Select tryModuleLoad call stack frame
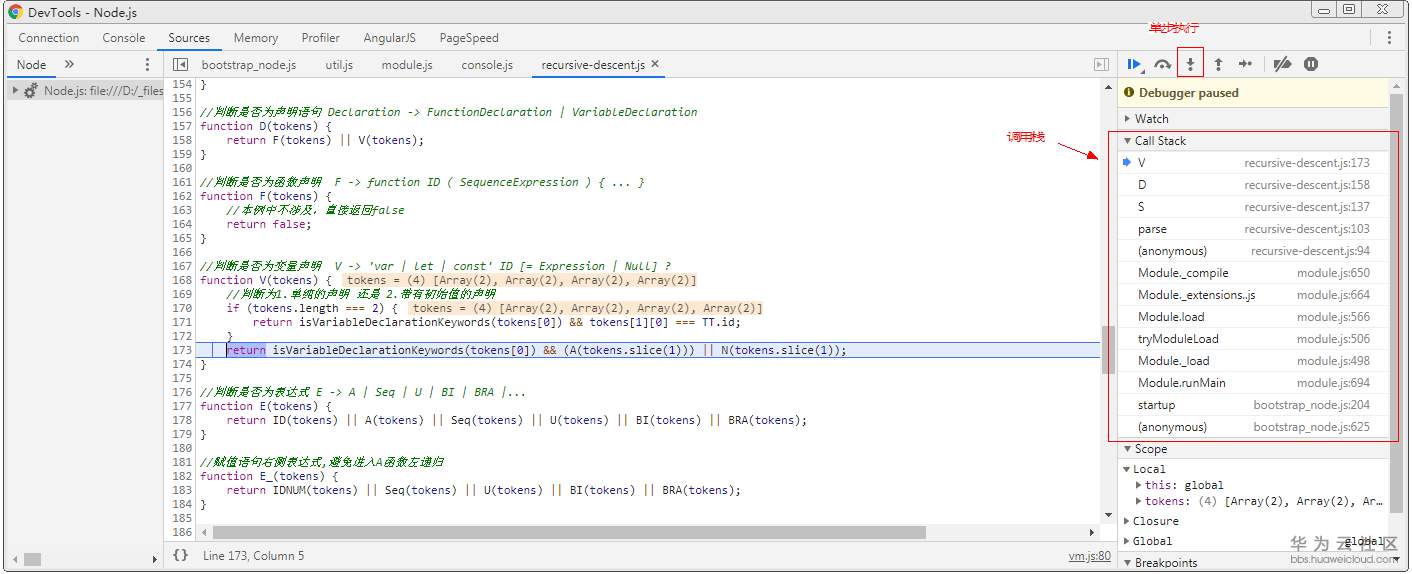Viewport: 1412px width, 574px height. [x=1254, y=339]
